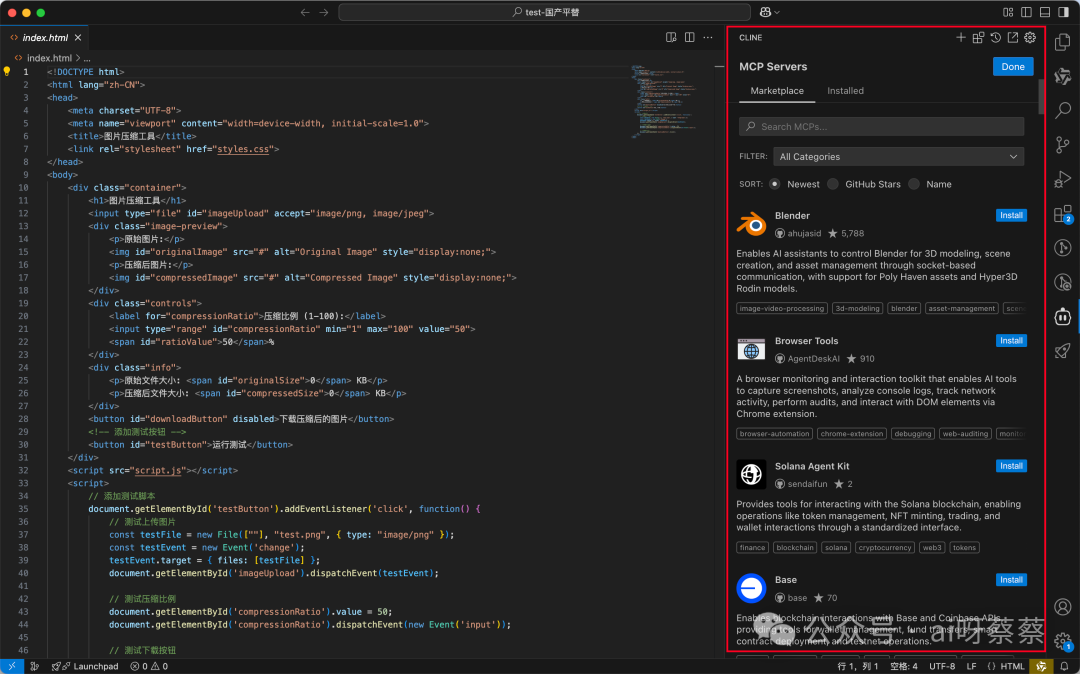Open the Cline robot icon in activity bar
The height and width of the screenshot is (674, 1080).
click(x=1063, y=317)
